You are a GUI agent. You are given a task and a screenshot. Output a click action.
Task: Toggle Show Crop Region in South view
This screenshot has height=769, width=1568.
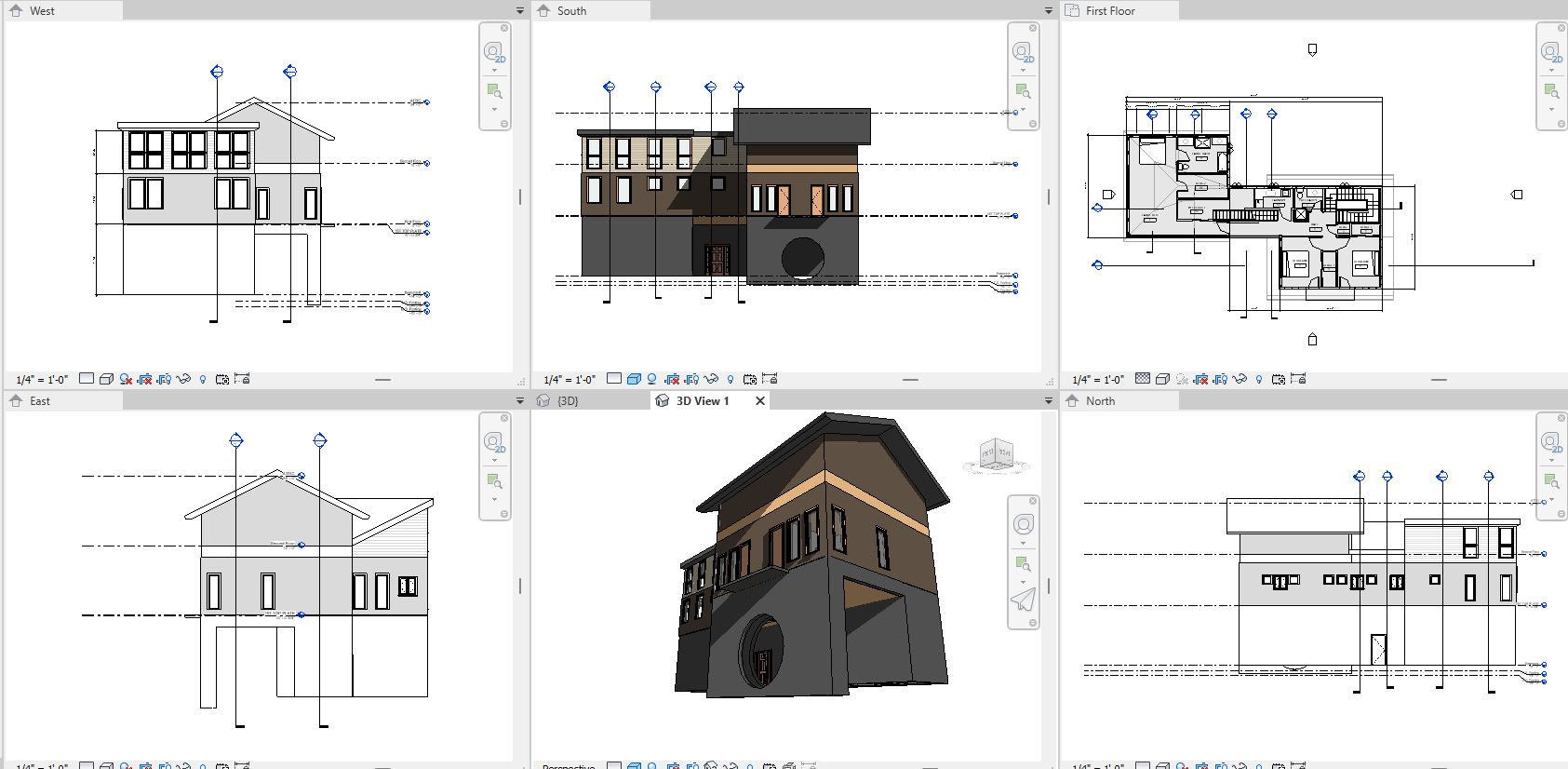(x=691, y=379)
